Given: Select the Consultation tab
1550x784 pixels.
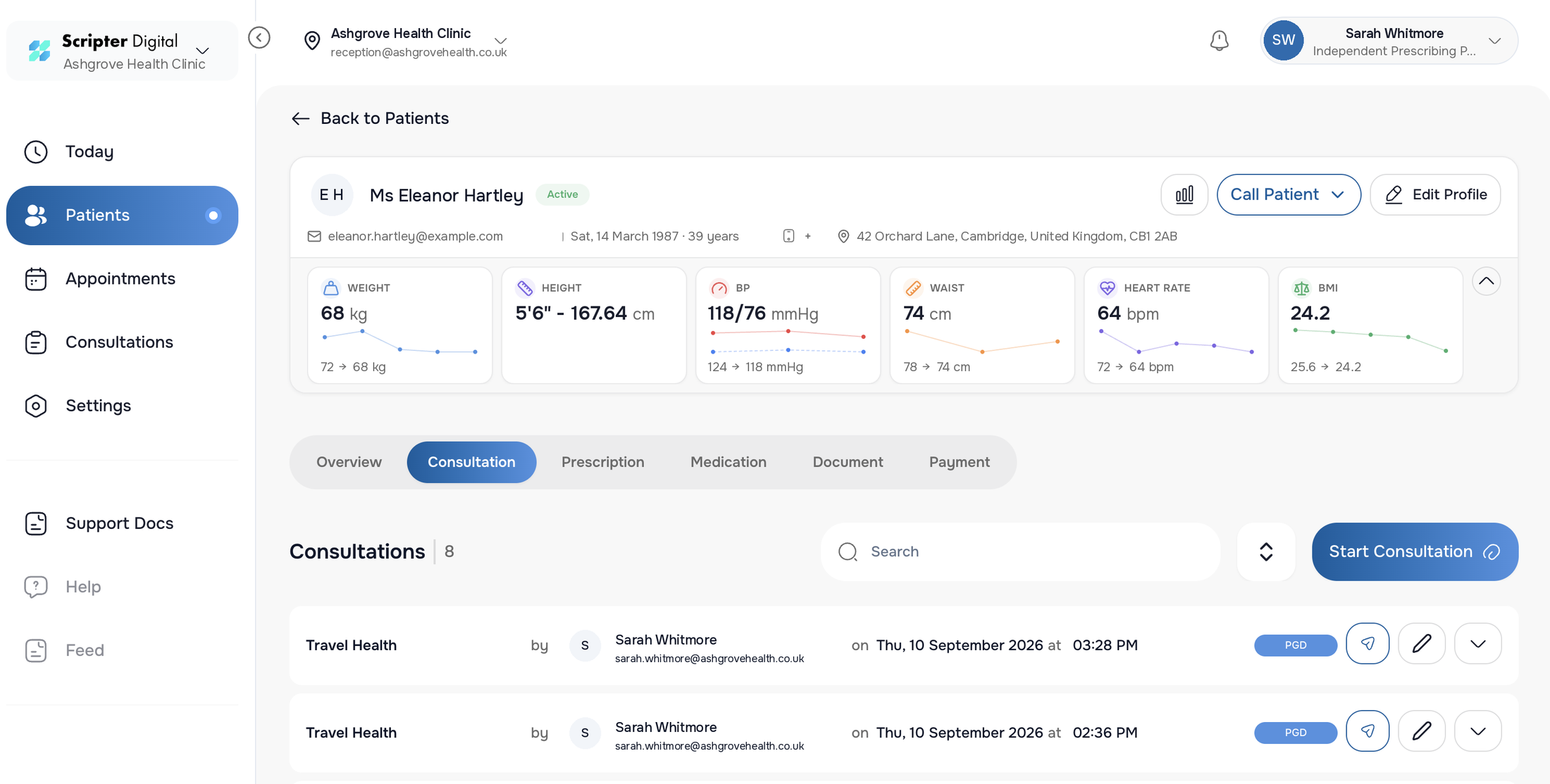Looking at the screenshot, I should [x=471, y=462].
